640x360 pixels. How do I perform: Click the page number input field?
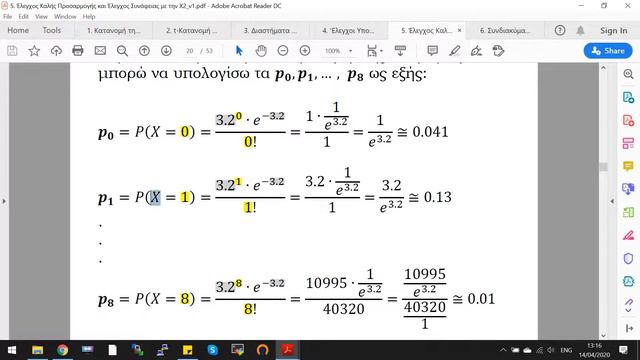(189, 51)
